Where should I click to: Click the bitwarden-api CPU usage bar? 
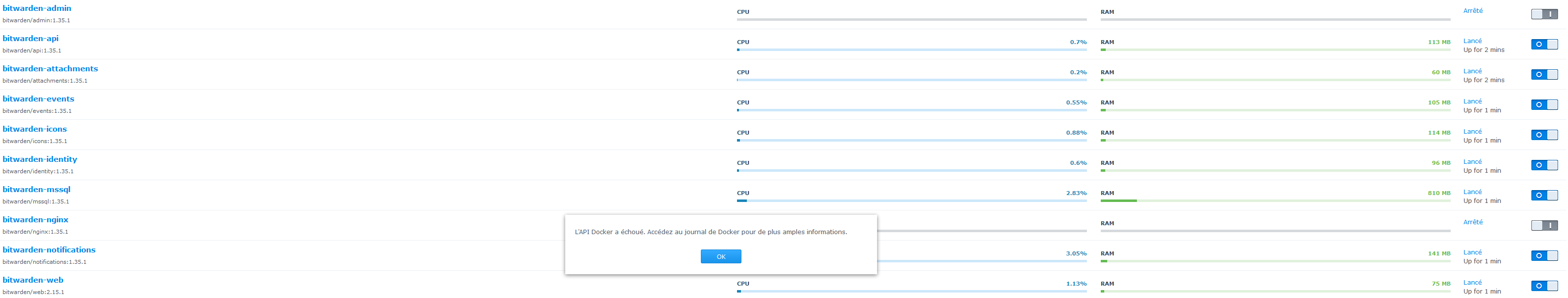(x=911, y=50)
